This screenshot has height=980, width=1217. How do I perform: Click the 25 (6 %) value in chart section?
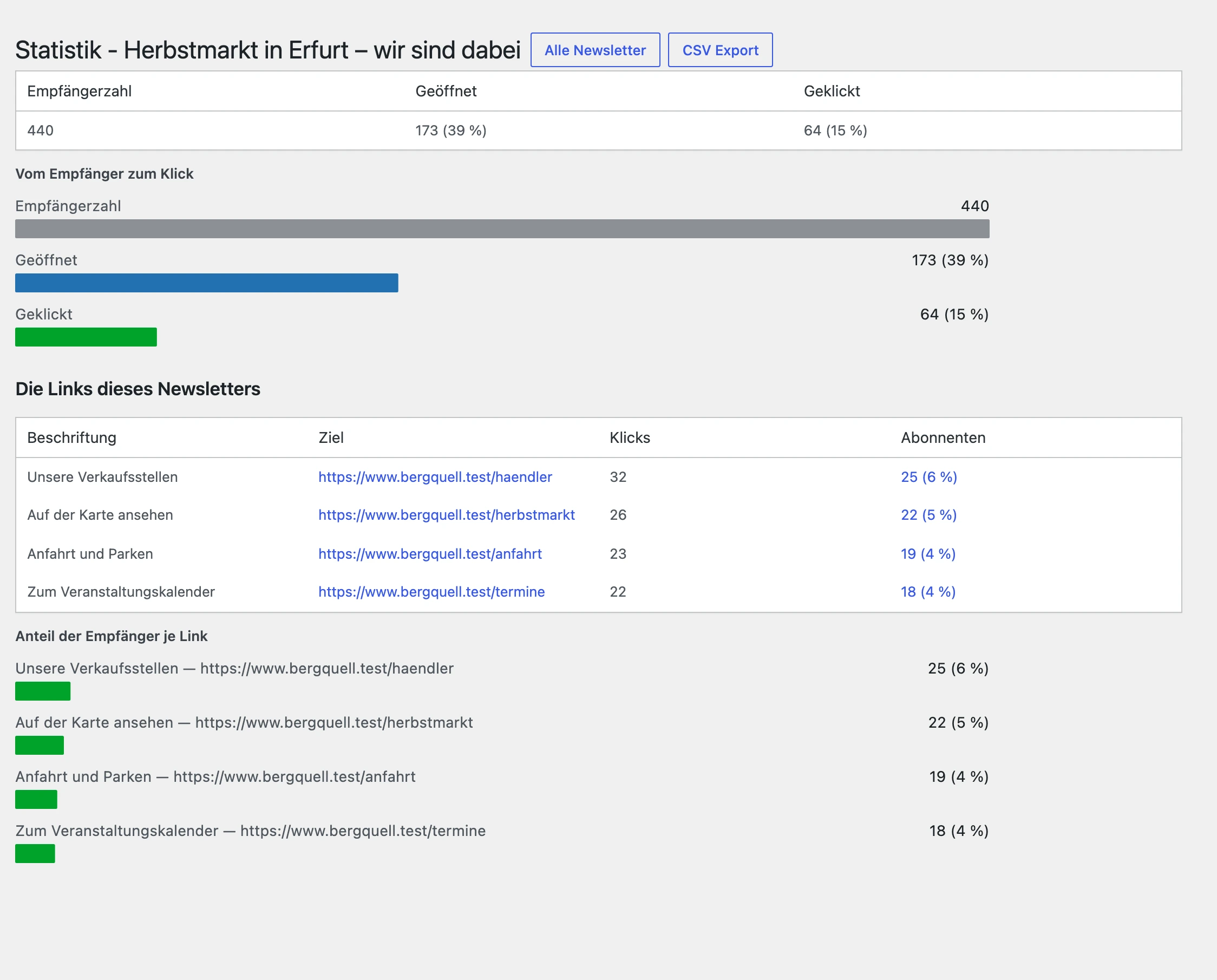point(958,668)
